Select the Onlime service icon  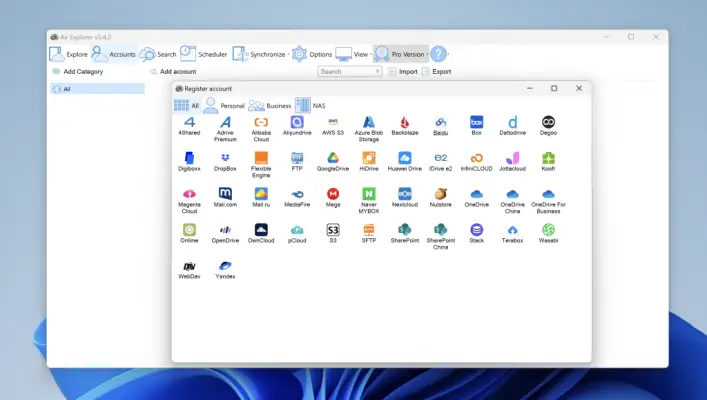pos(189,234)
